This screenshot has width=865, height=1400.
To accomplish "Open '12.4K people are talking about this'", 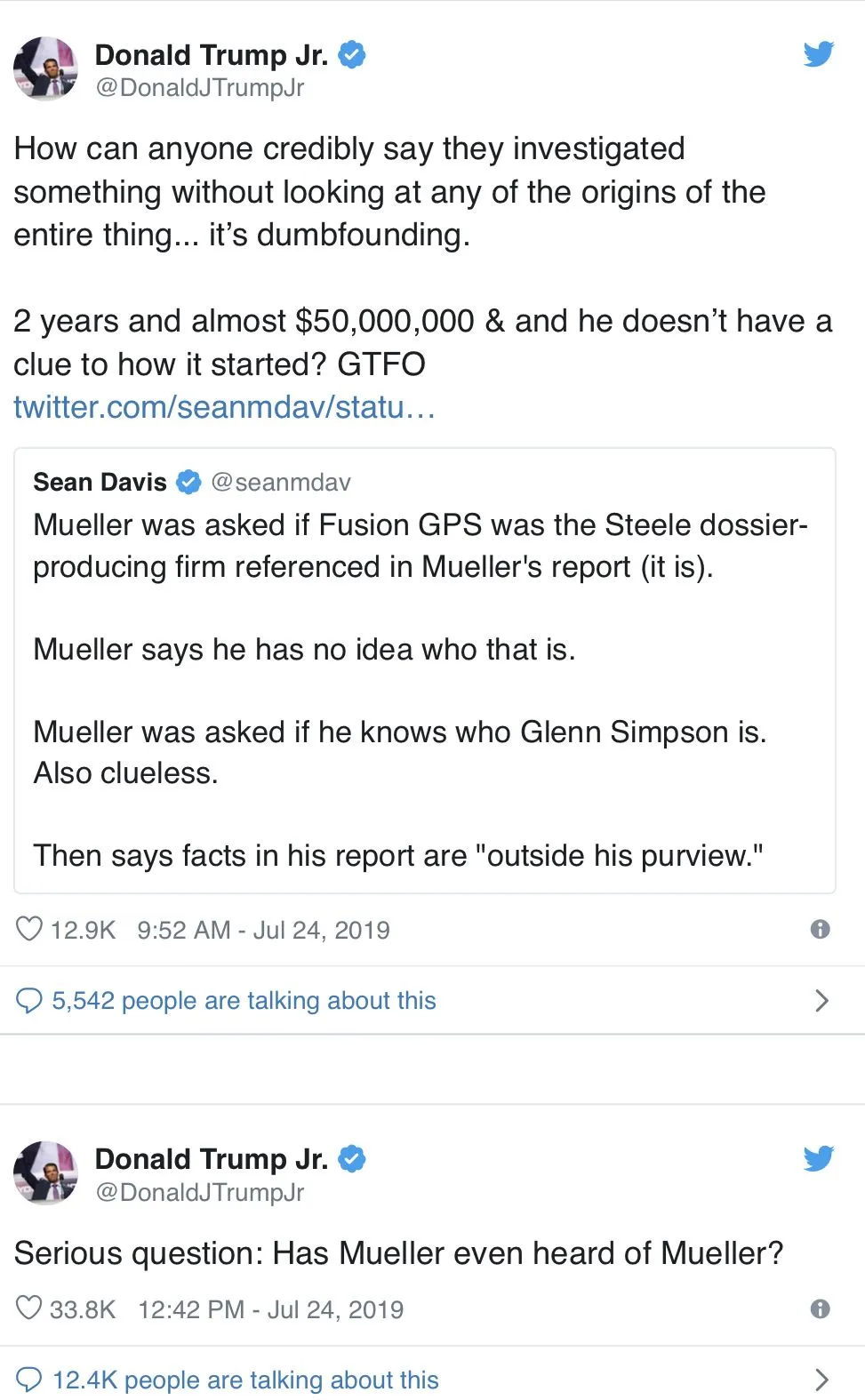I will (245, 1380).
